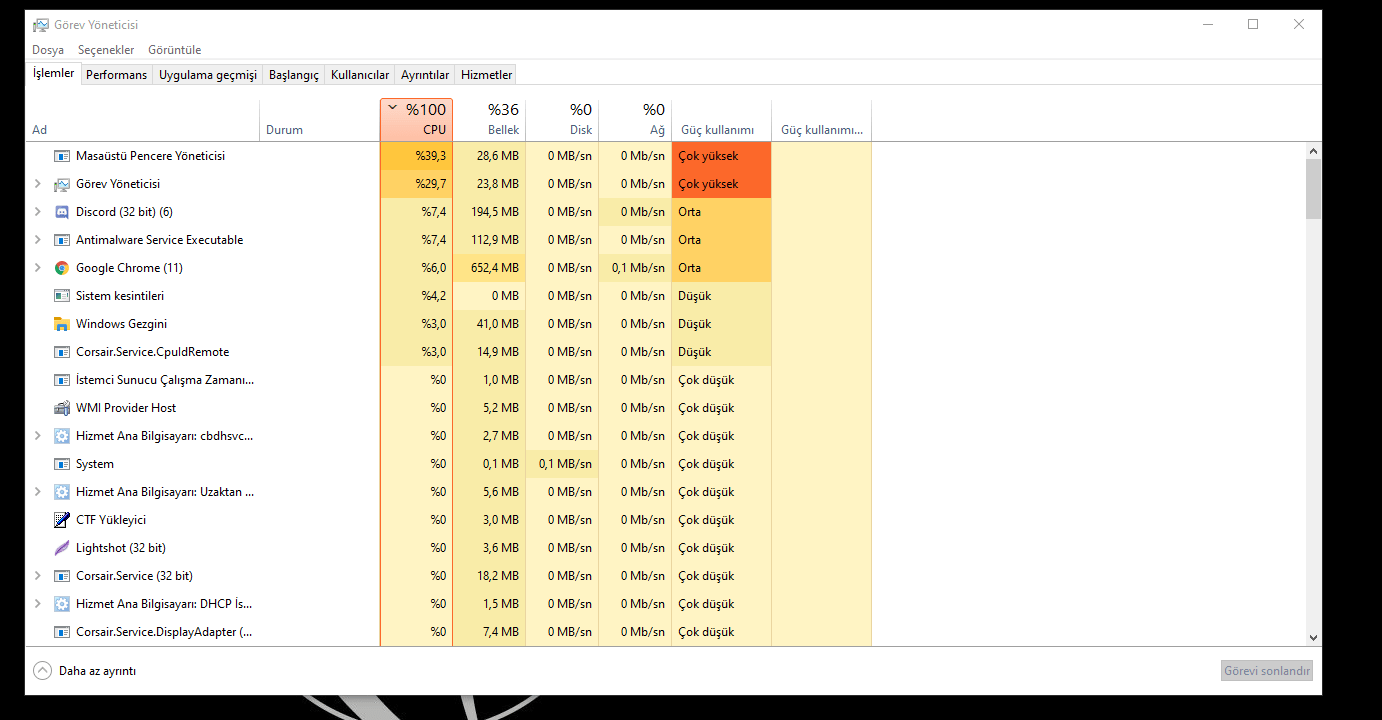Sort by the Disk column header

(x=563, y=120)
